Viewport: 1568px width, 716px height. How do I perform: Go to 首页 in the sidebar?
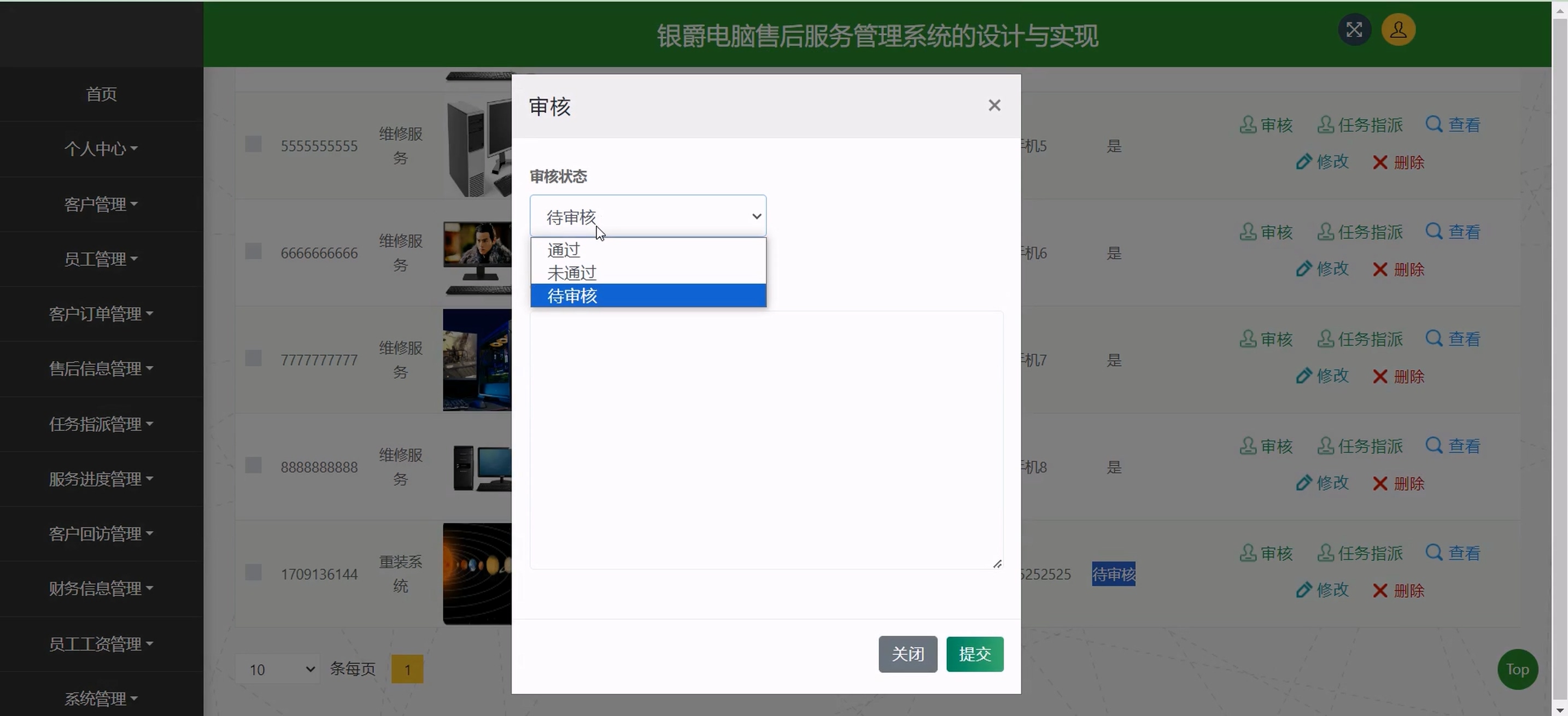[101, 95]
